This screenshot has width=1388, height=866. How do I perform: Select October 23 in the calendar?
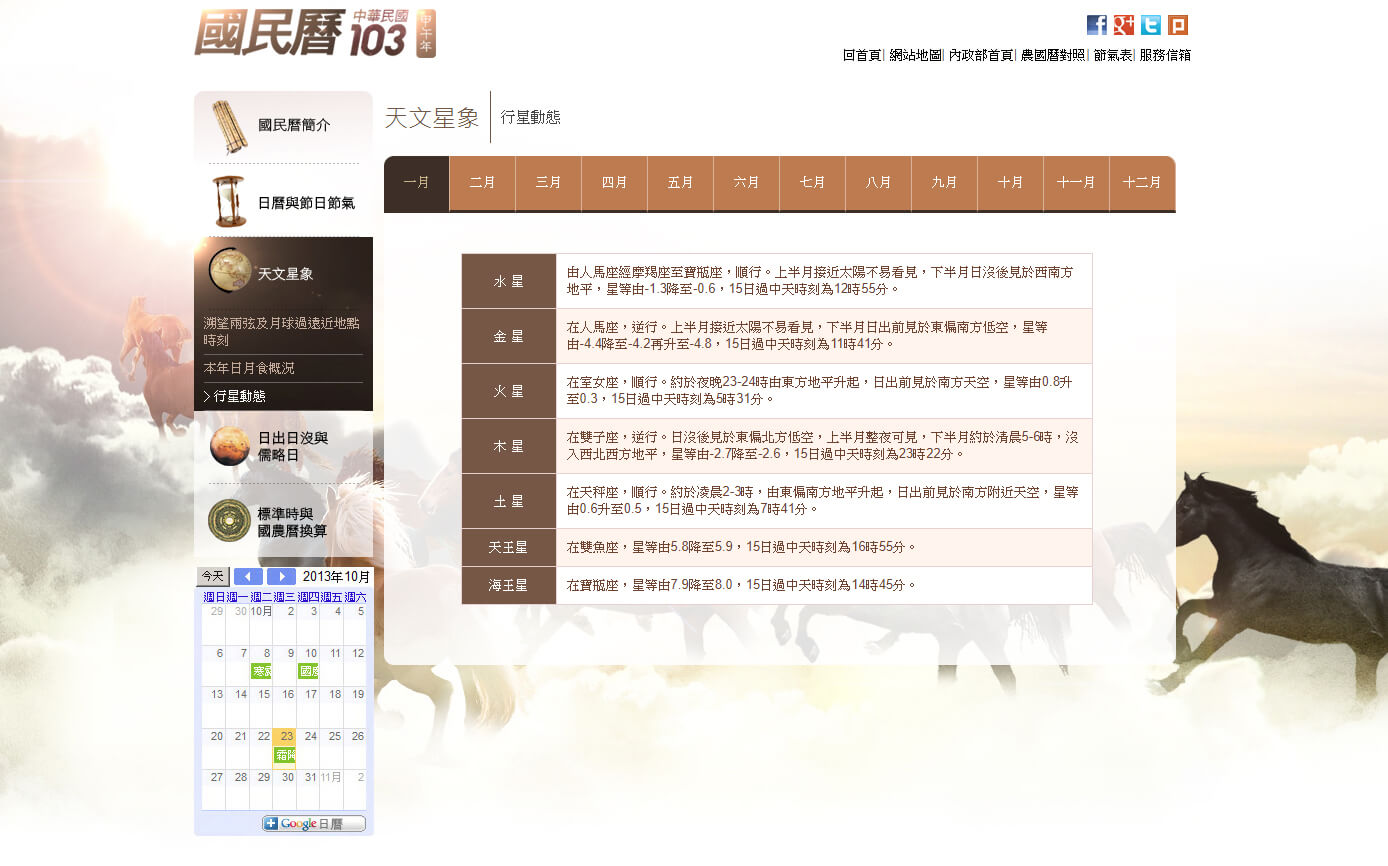(x=285, y=736)
